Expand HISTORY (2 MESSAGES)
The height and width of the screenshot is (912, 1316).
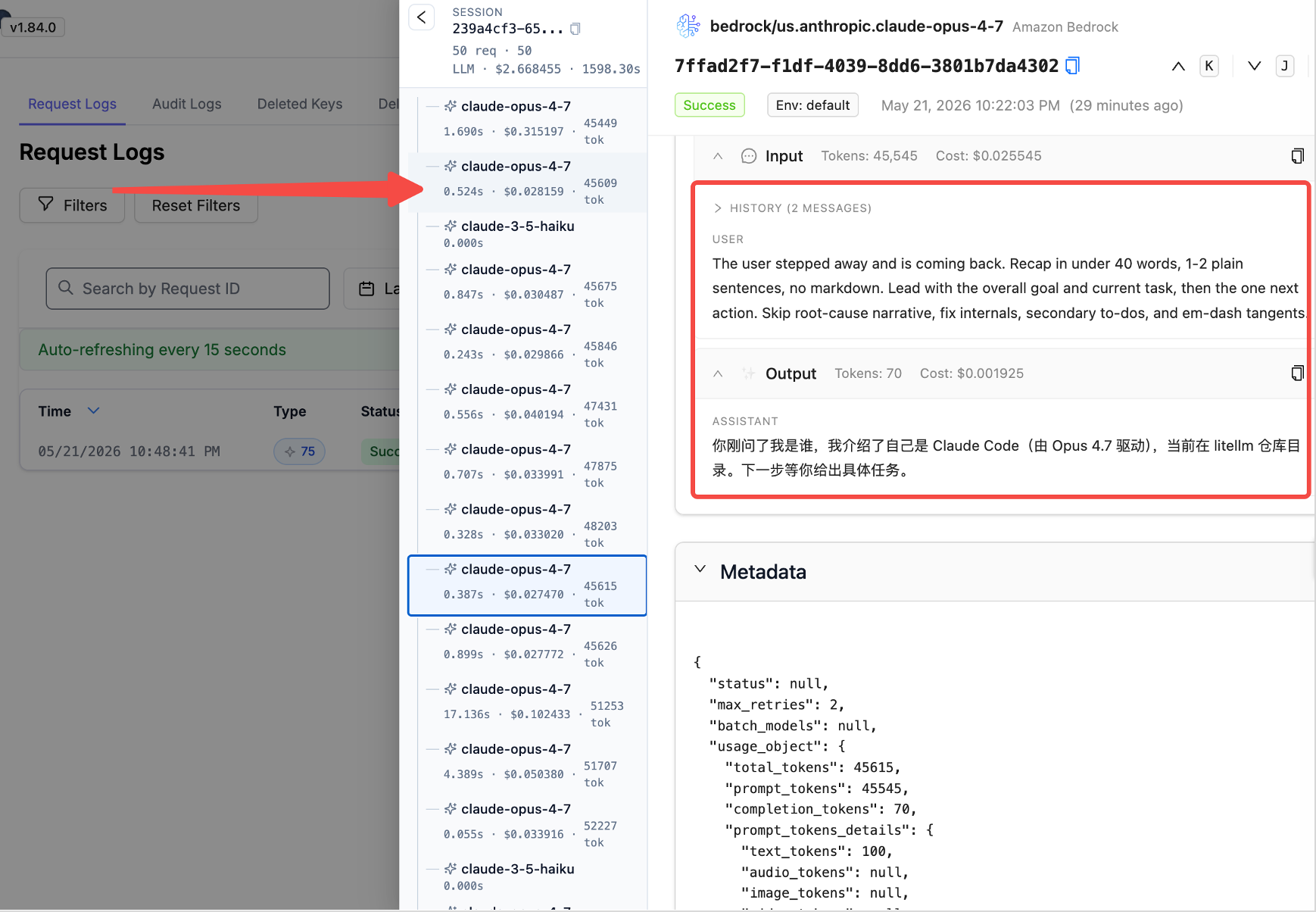coord(792,208)
